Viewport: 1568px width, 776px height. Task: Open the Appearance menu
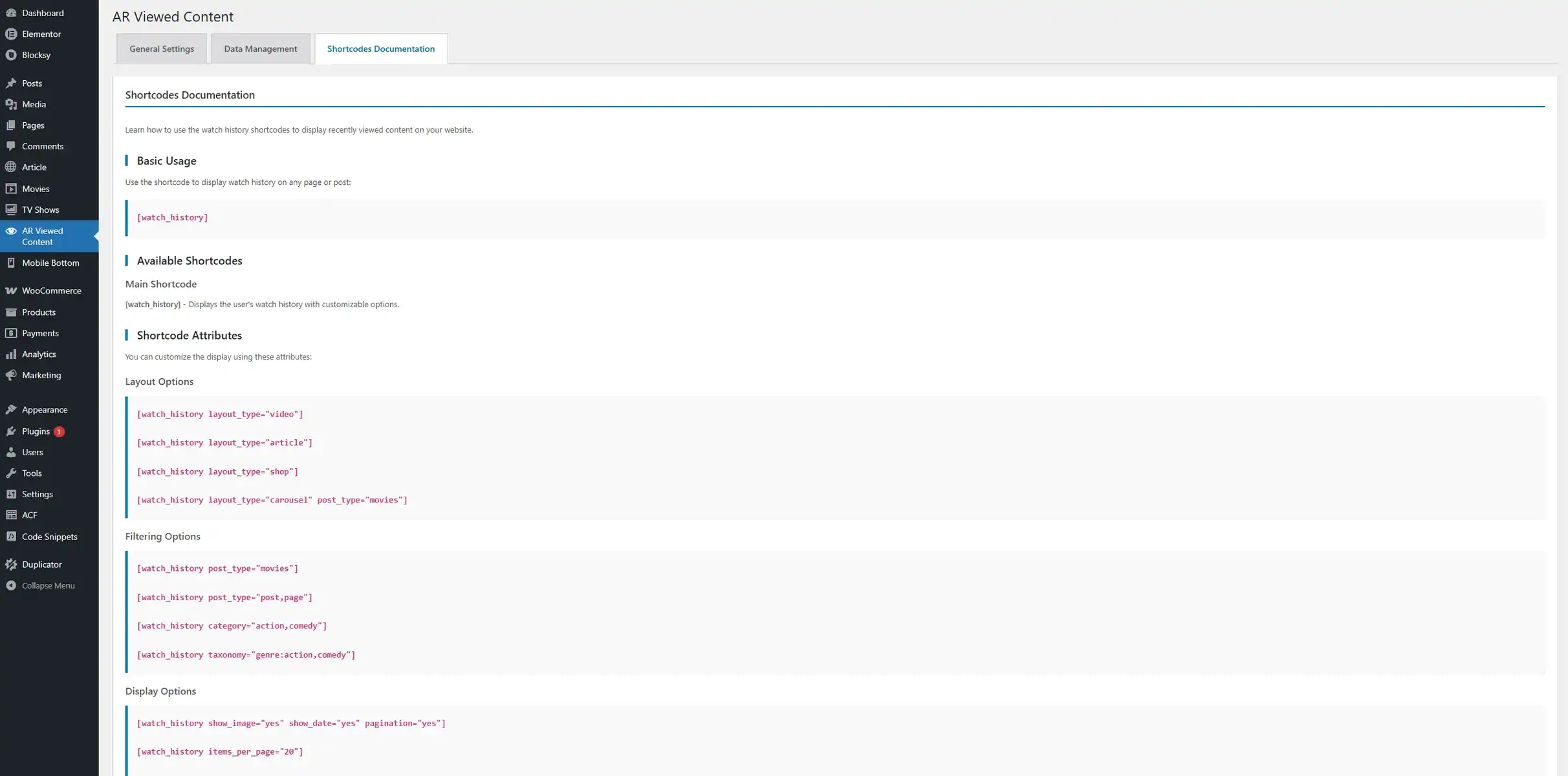tap(45, 410)
